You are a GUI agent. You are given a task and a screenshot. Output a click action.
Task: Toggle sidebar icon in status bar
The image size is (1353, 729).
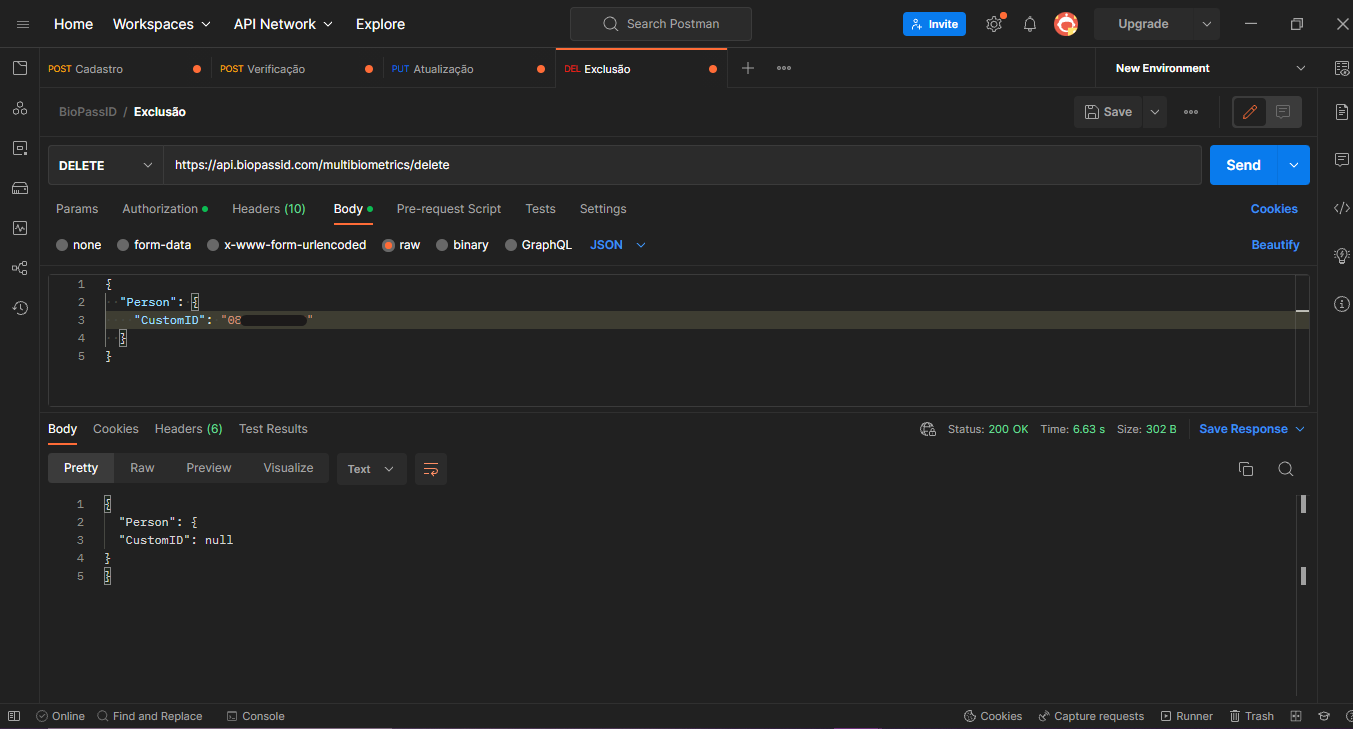tap(14, 716)
